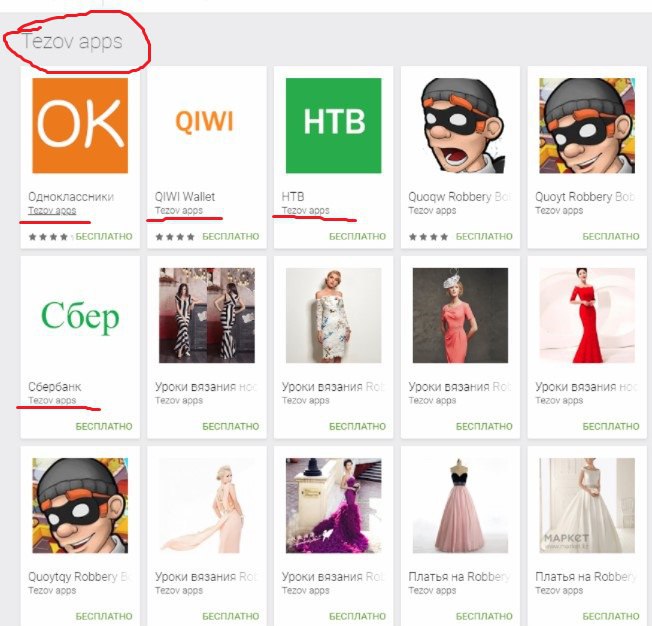652x626 pixels.
Task: Open Tezov apps link under Quoytqy Robbery
Action: (52, 590)
